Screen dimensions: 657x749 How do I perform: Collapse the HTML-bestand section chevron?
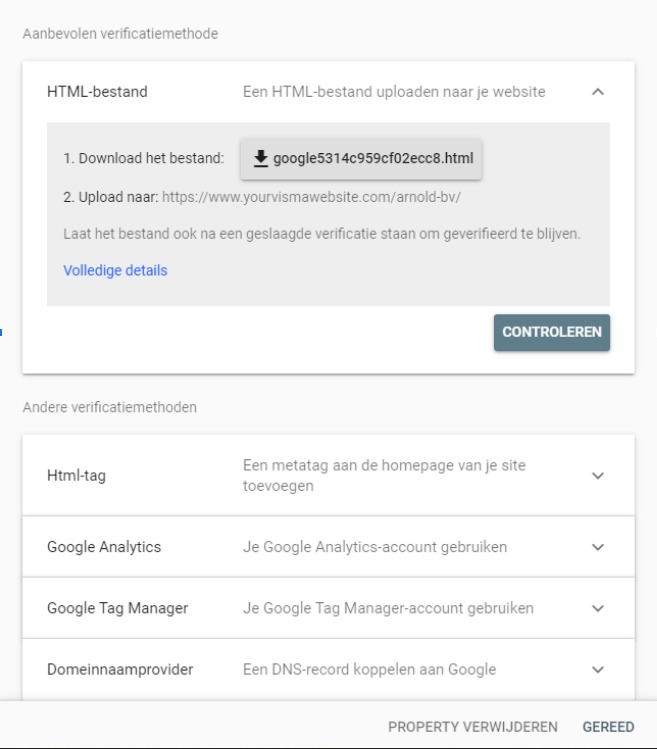pos(598,92)
